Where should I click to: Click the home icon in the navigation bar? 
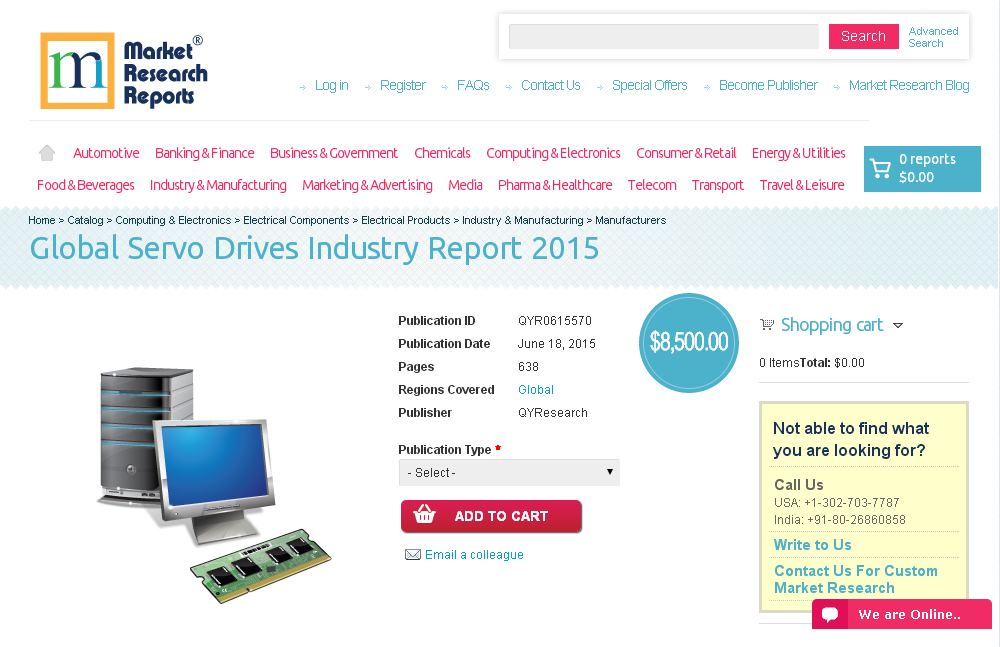[46, 152]
